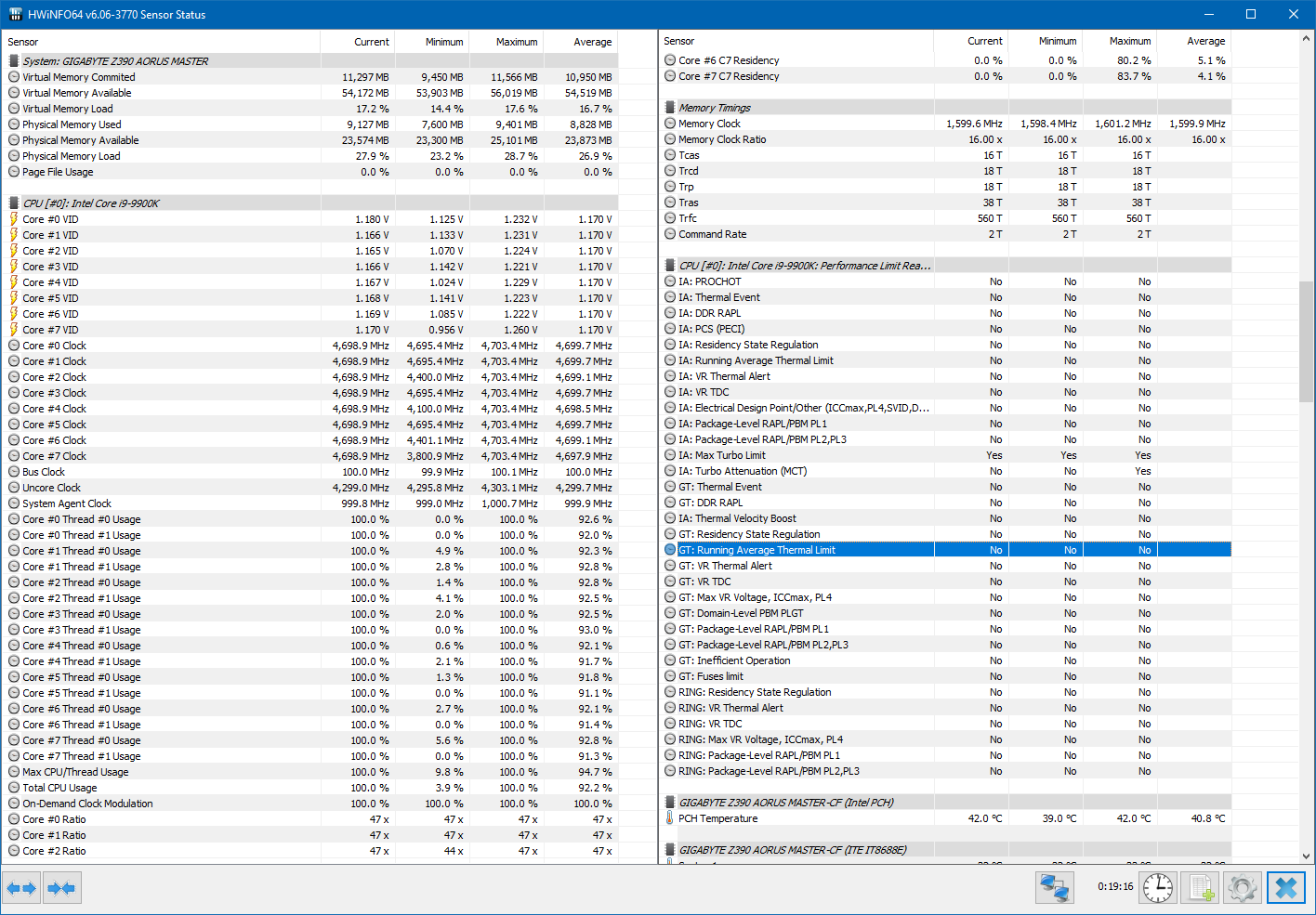Select the Total CPU Usage row
Image resolution: width=1316 pixels, height=915 pixels.
[x=312, y=788]
